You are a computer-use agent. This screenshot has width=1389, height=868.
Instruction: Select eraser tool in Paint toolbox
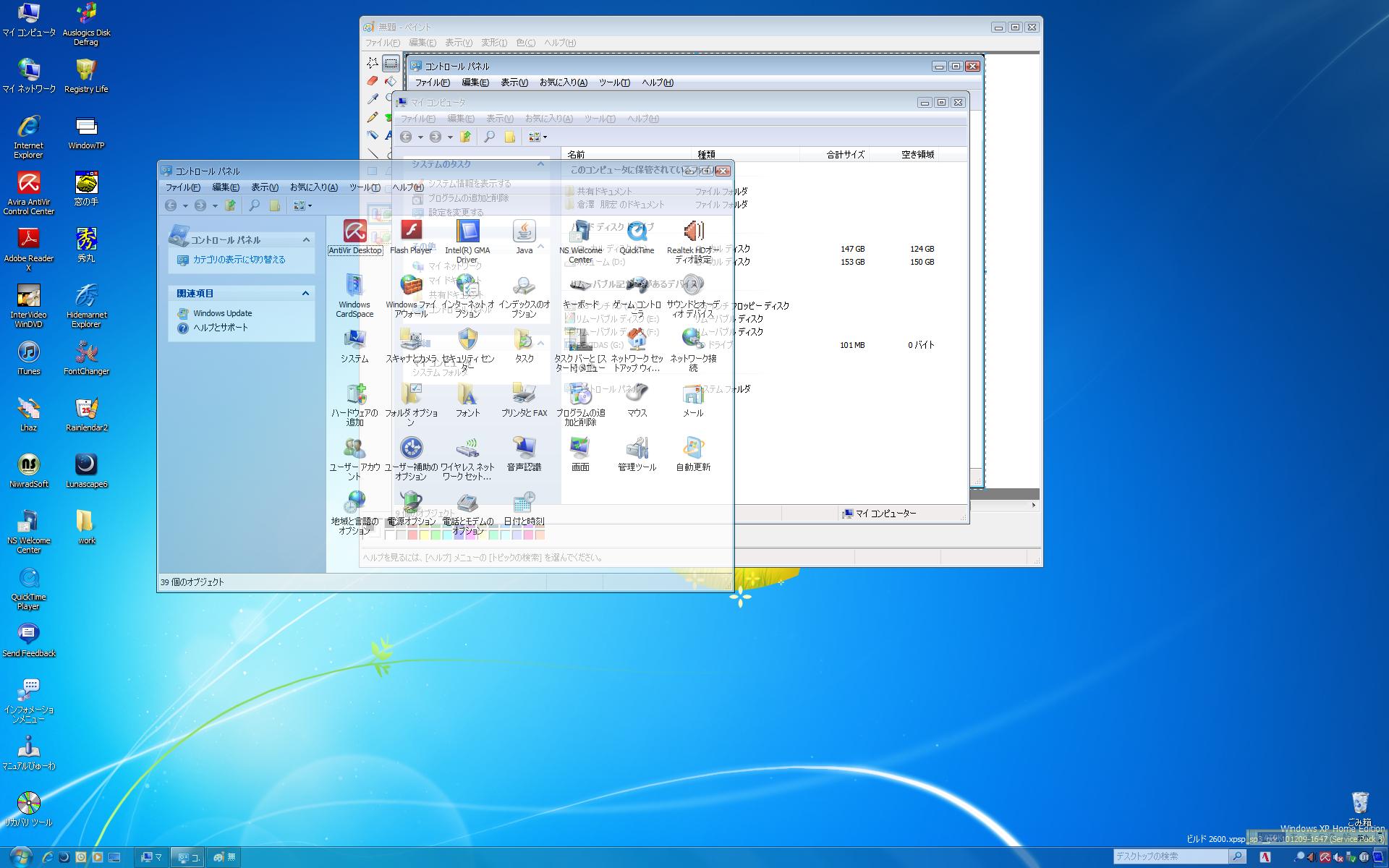click(x=372, y=81)
